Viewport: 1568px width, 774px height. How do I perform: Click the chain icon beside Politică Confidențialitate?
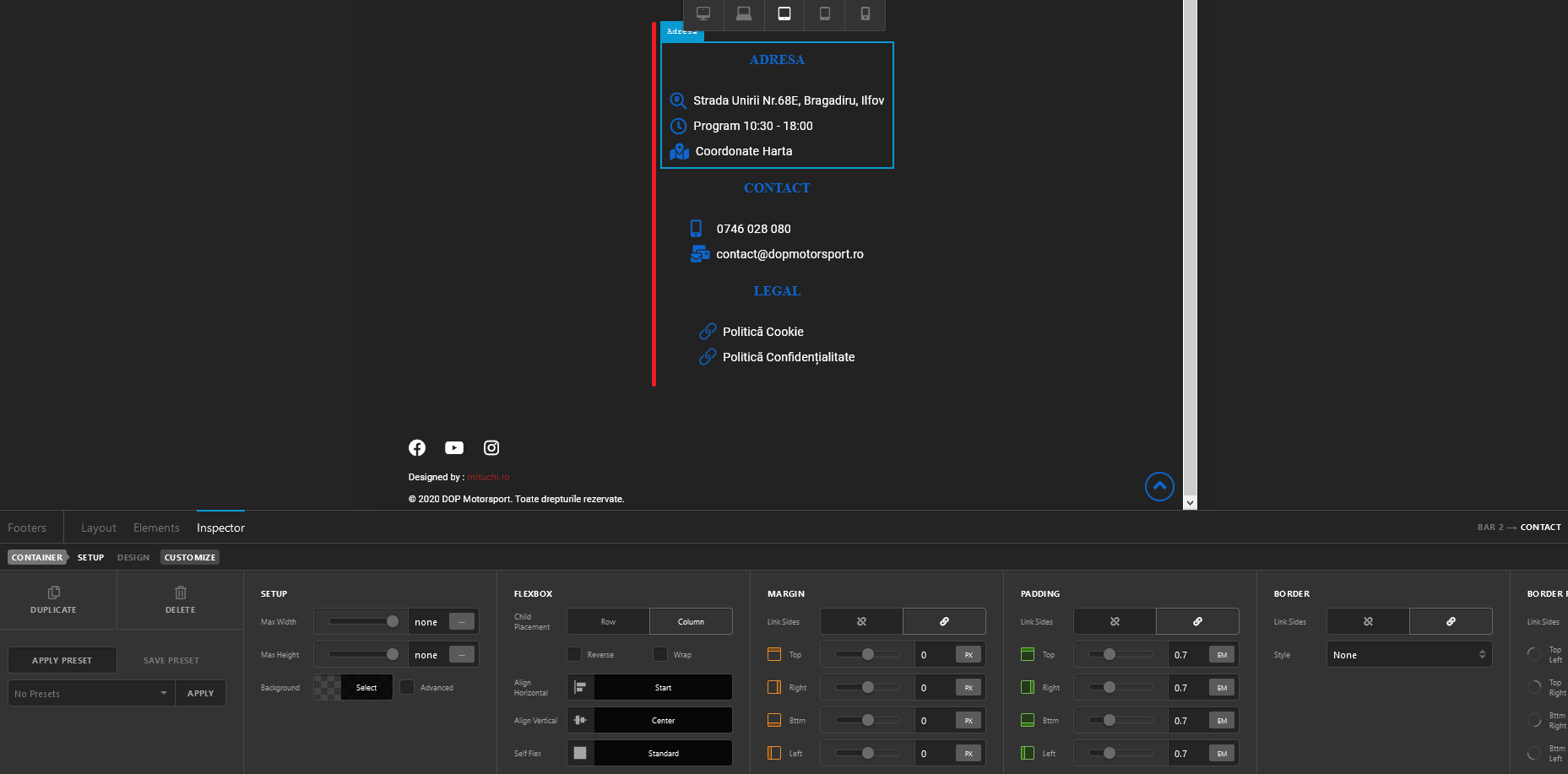[708, 357]
